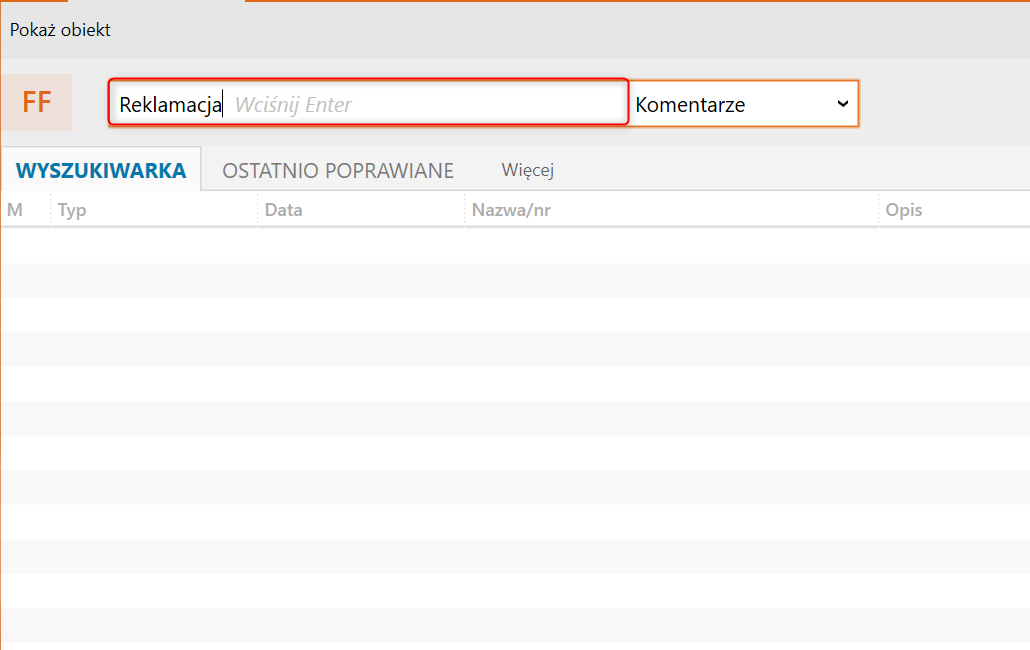The height and width of the screenshot is (650, 1030).
Task: Open the Komentarze dropdown
Action: pyautogui.click(x=744, y=104)
